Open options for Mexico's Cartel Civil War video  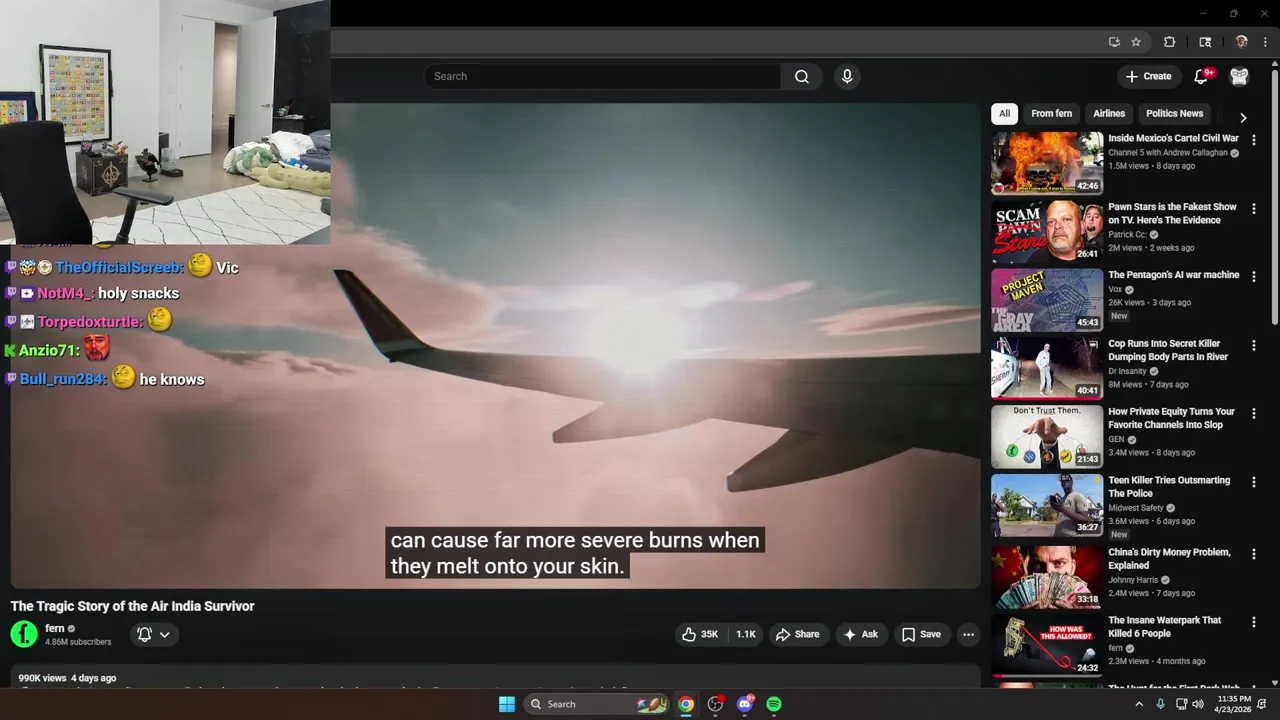coord(1254,141)
